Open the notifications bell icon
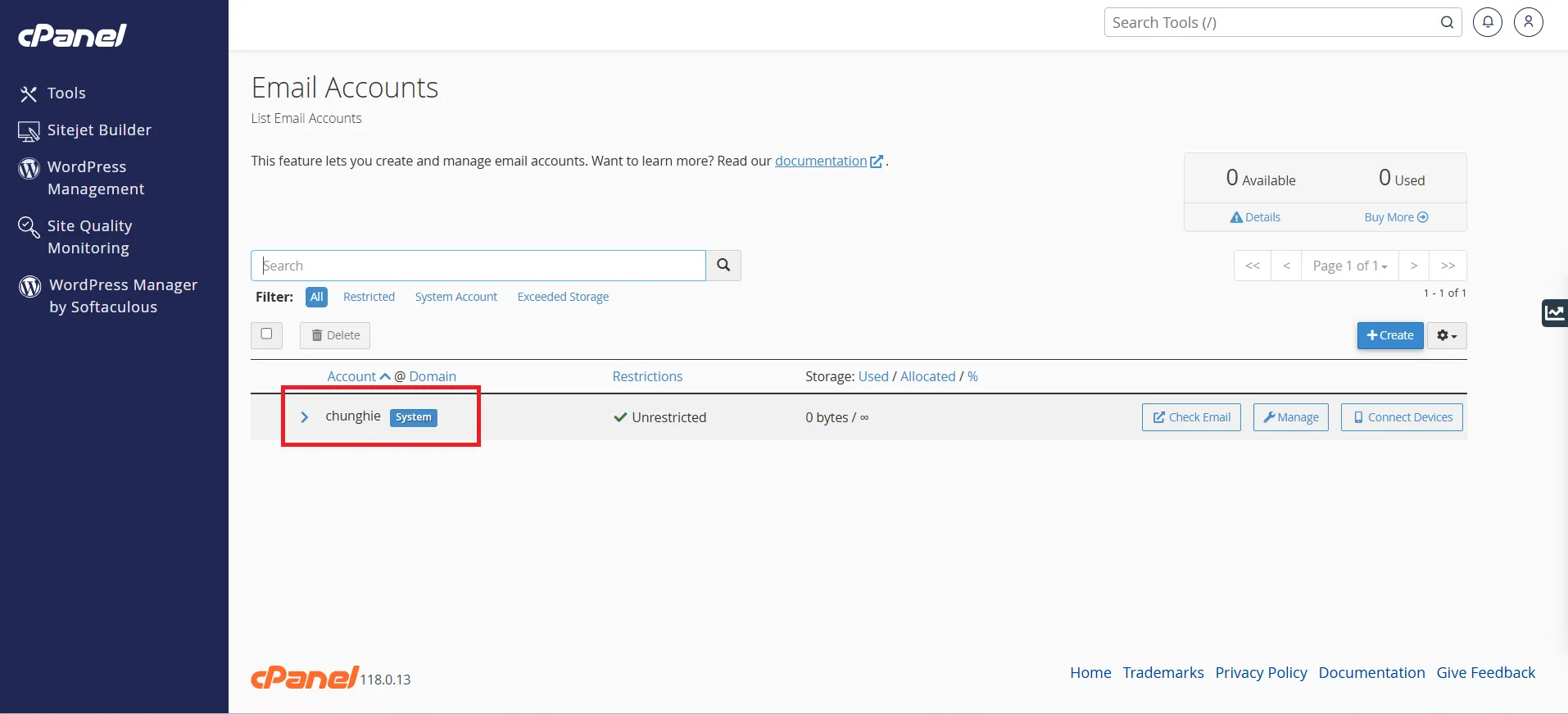Viewport: 1568px width, 714px height. click(1487, 22)
